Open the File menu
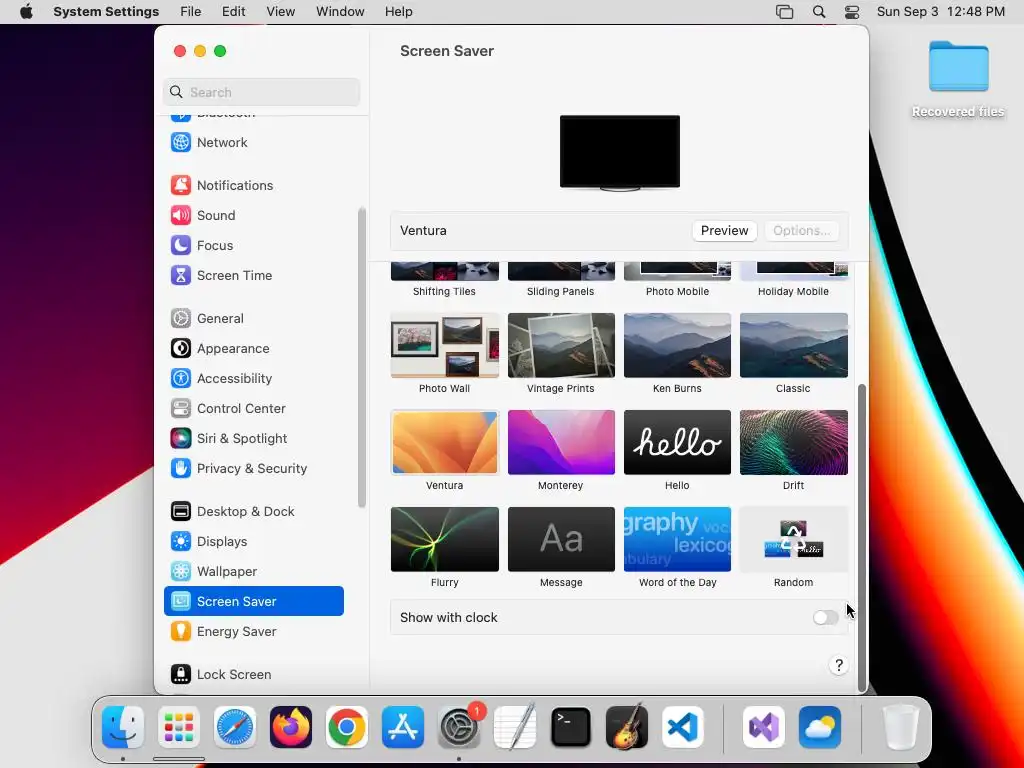1024x768 pixels. click(191, 12)
